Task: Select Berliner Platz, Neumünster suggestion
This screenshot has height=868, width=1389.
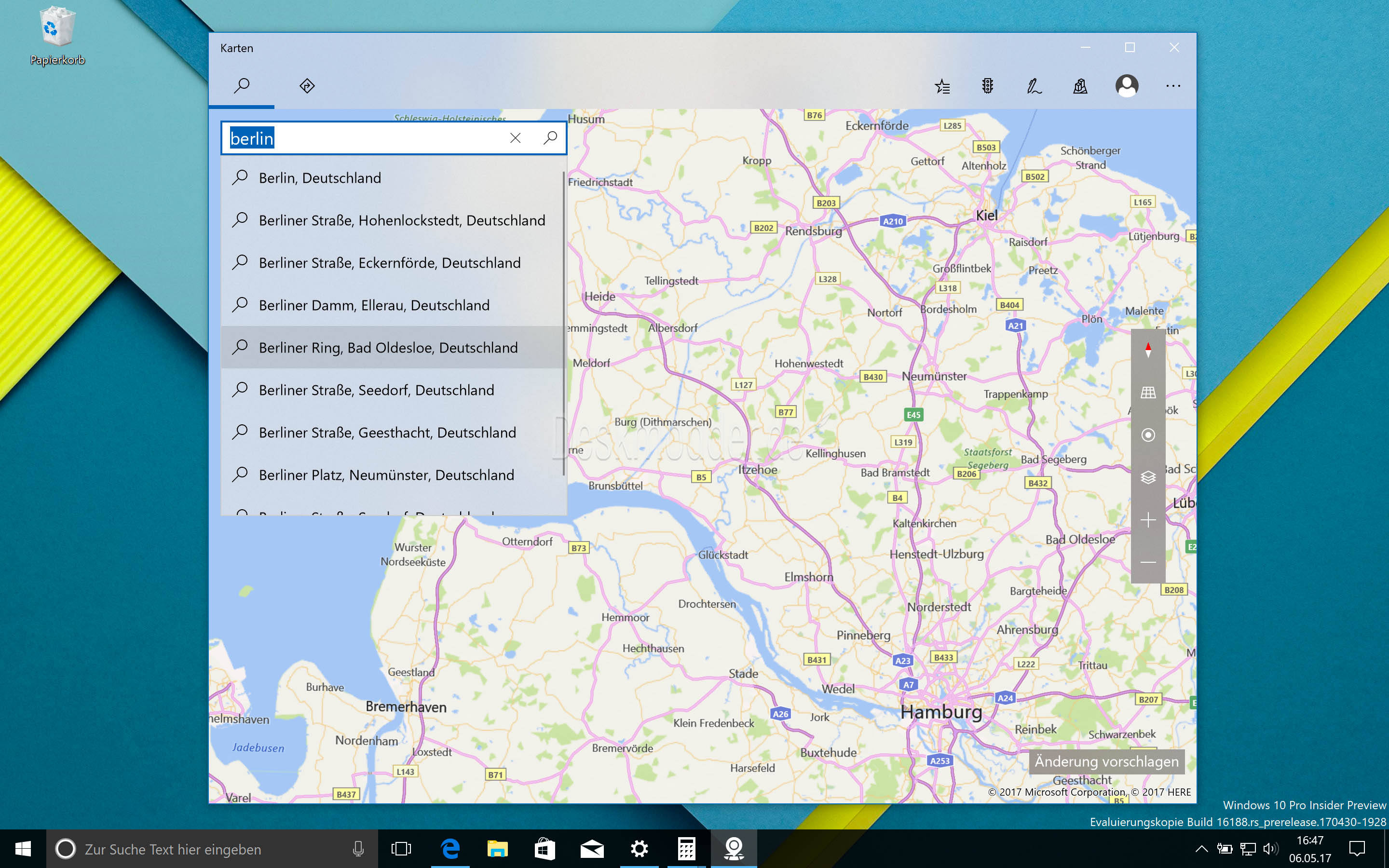Action: point(393,475)
